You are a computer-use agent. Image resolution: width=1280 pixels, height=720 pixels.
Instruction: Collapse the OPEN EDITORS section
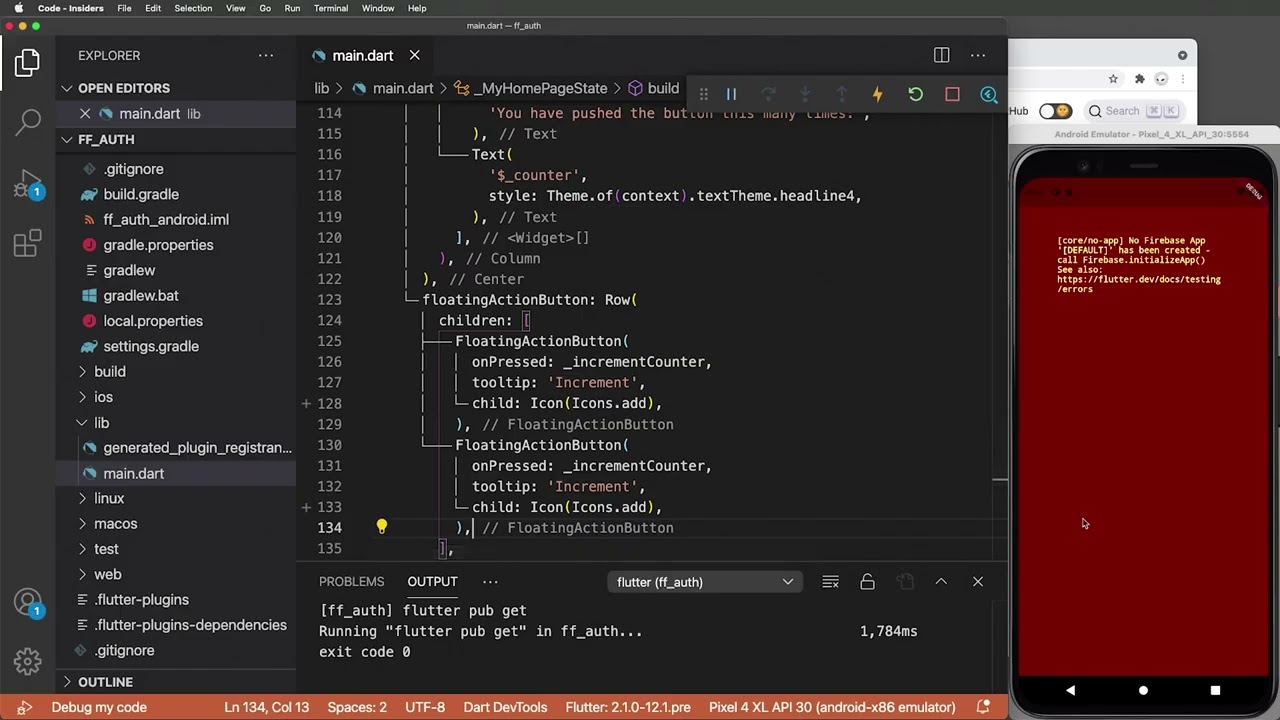click(67, 88)
